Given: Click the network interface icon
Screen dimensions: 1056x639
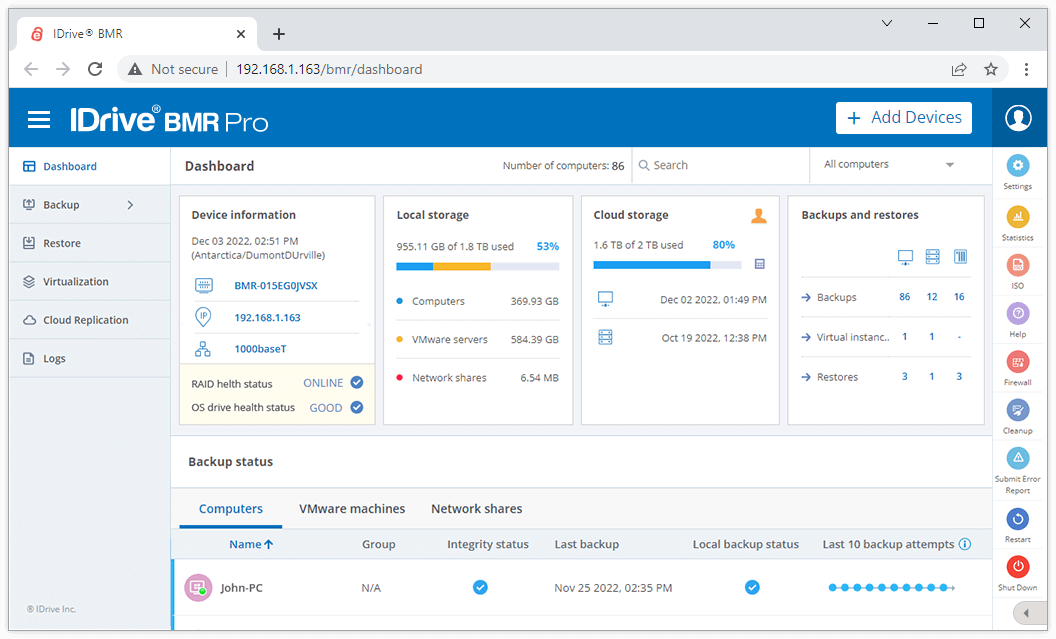Looking at the screenshot, I should tap(203, 349).
